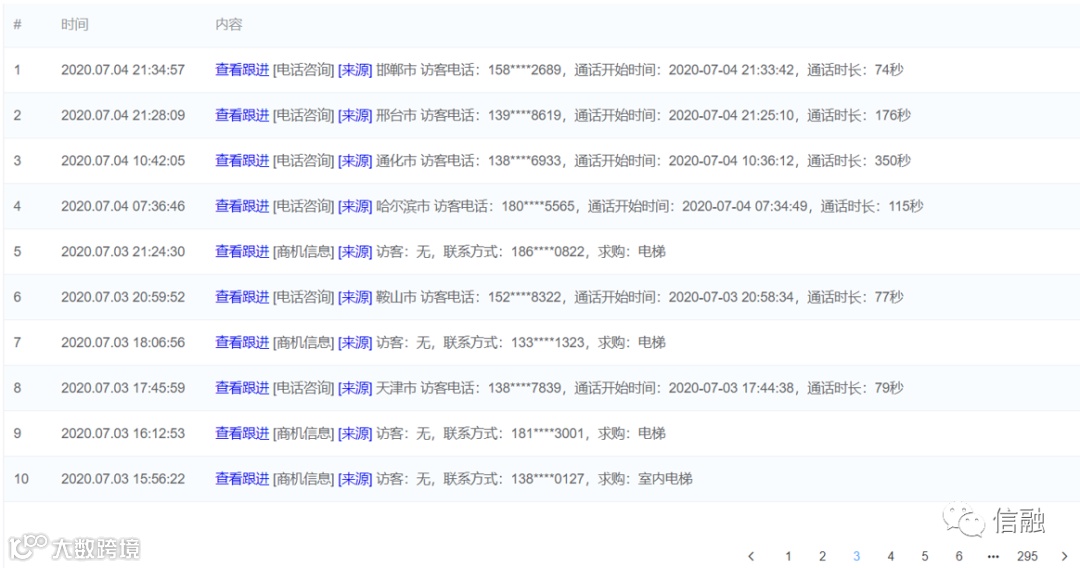Select timestamp 2020.07.03 16:12:53
The height and width of the screenshot is (568, 1080).
pyautogui.click(x=123, y=433)
